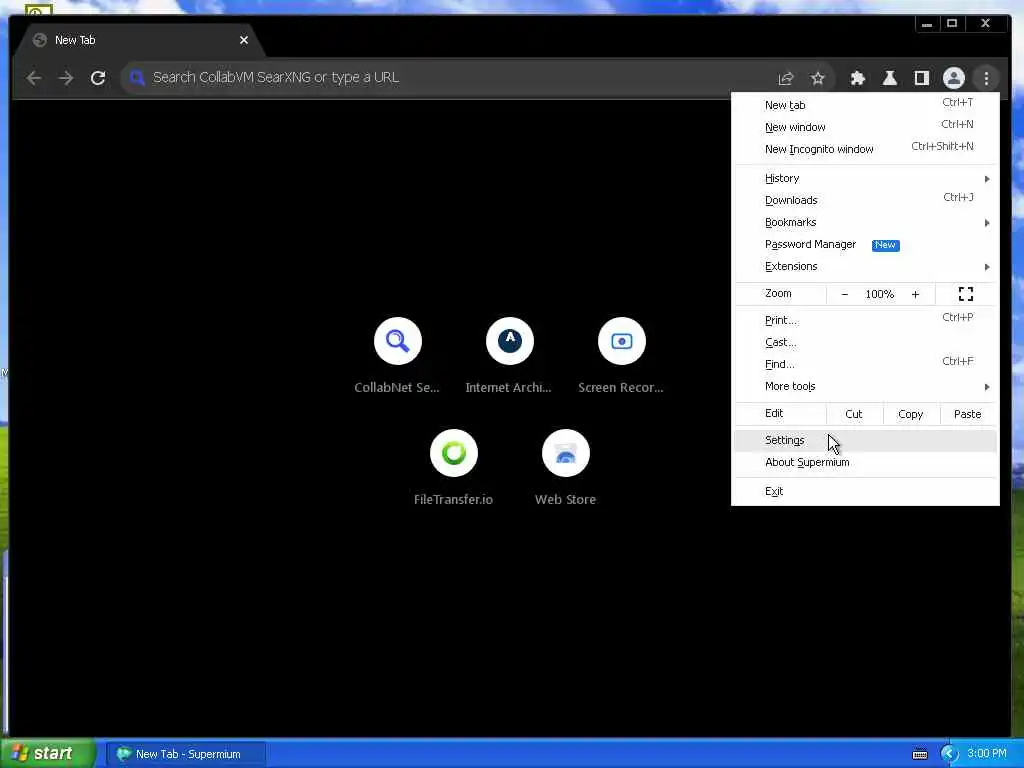This screenshot has height=768, width=1024.
Task: Close the New Tab tab
Action: (x=244, y=40)
